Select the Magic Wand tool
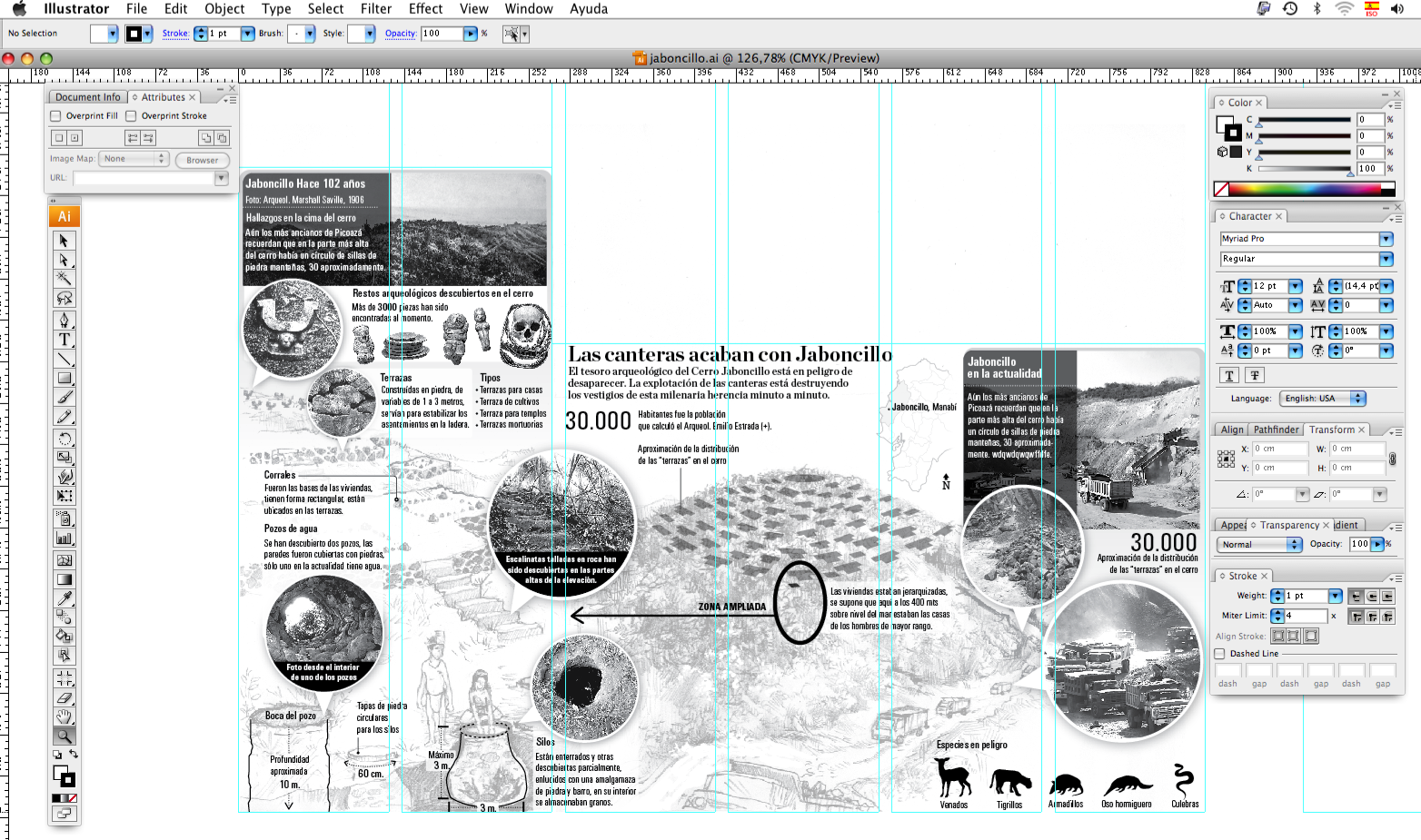This screenshot has width=1421, height=840. pyautogui.click(x=64, y=279)
